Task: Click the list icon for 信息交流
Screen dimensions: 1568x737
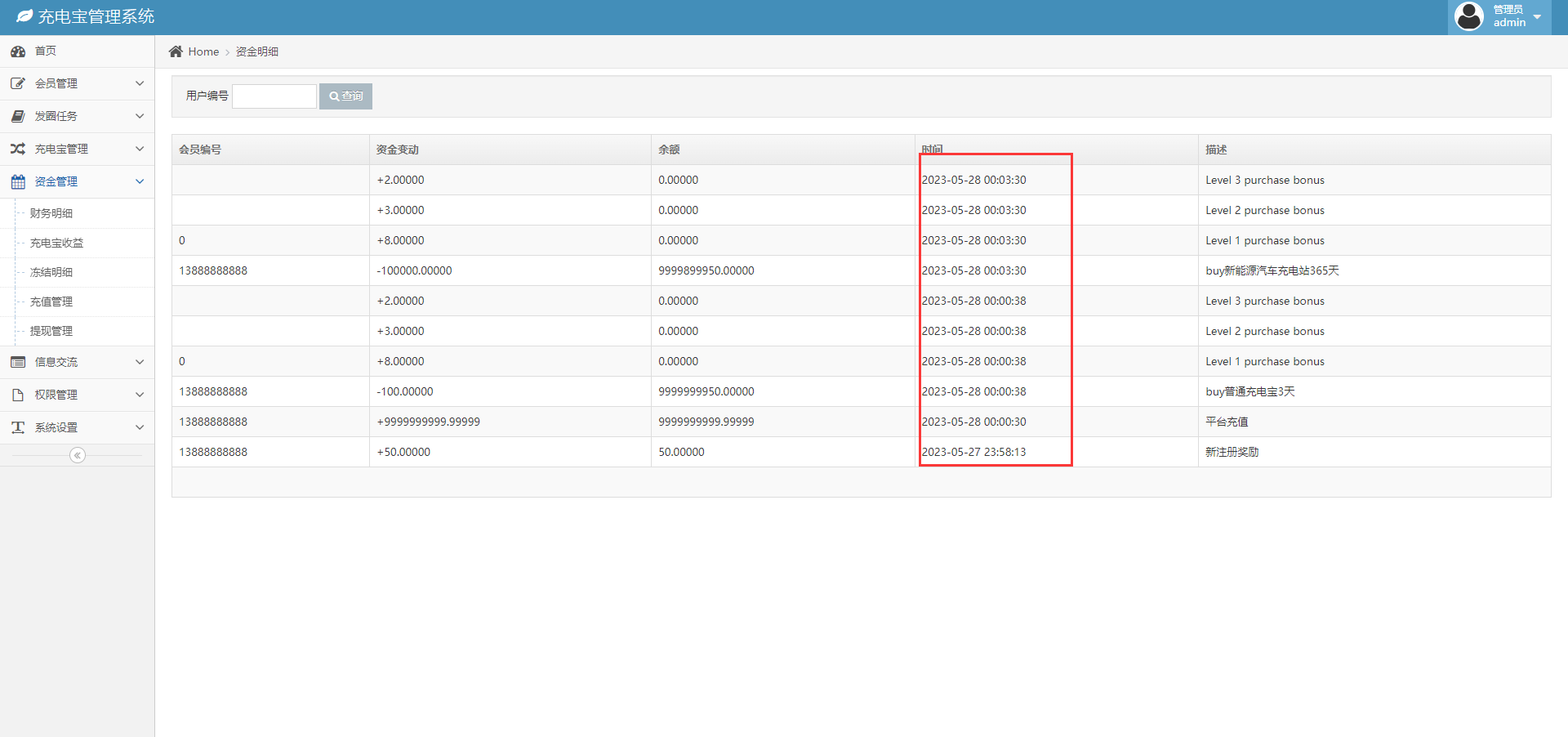Action: point(18,362)
